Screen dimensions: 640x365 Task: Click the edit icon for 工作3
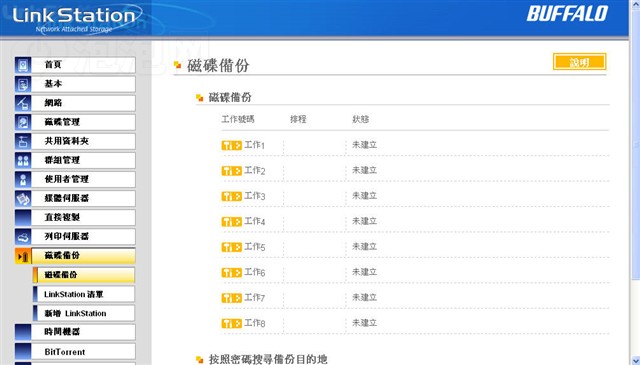pyautogui.click(x=231, y=196)
